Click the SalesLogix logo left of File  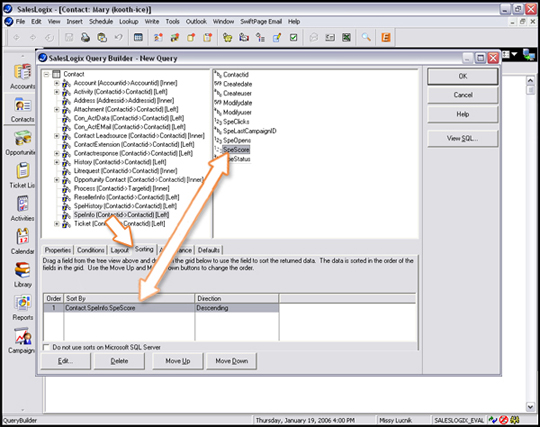coord(8,21)
